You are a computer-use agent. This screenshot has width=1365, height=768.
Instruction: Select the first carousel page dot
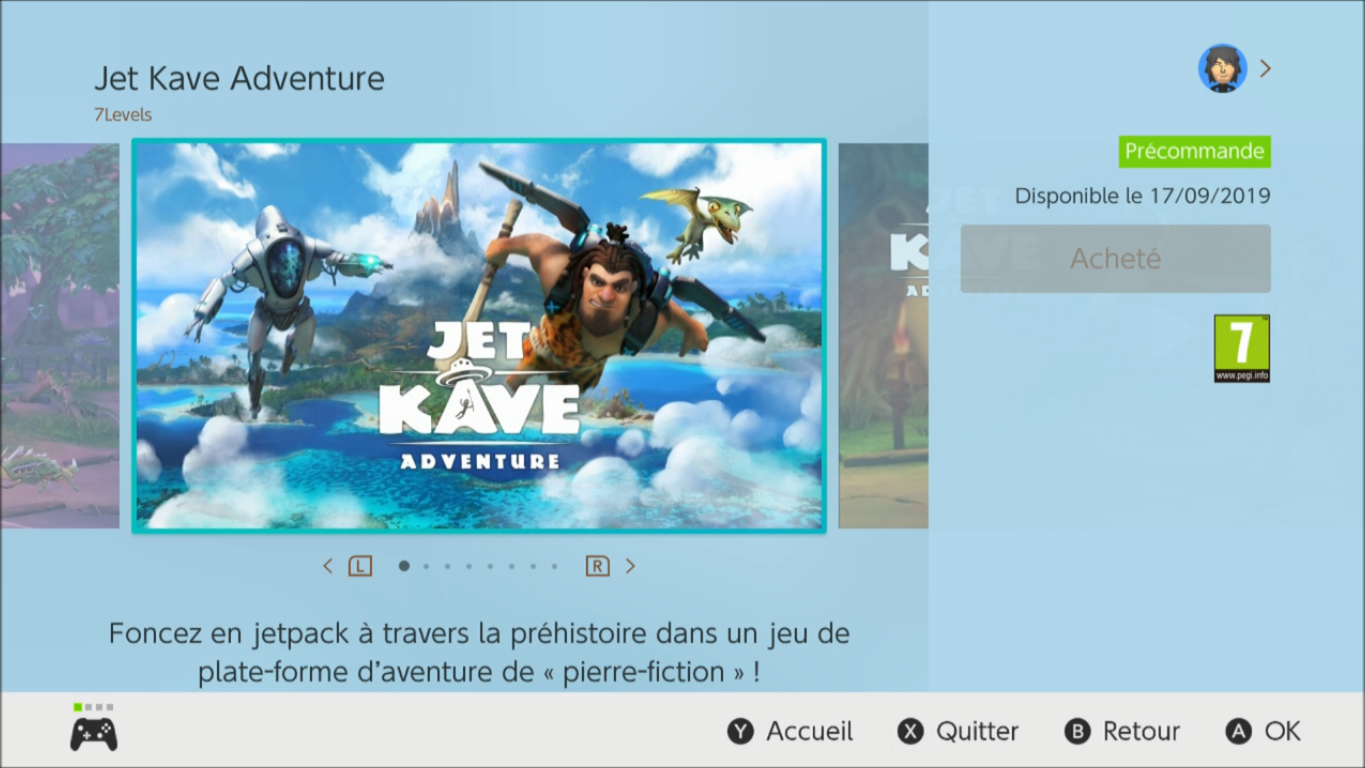(x=404, y=566)
